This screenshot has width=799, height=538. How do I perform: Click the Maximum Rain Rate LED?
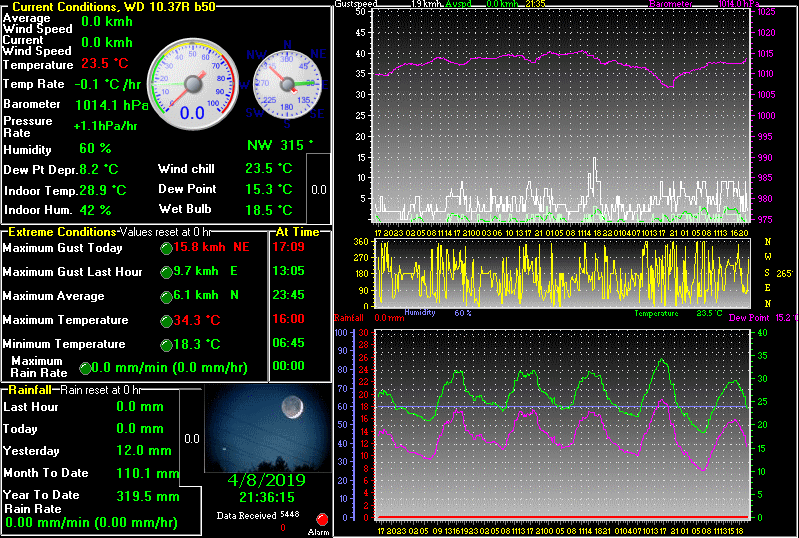point(85,368)
